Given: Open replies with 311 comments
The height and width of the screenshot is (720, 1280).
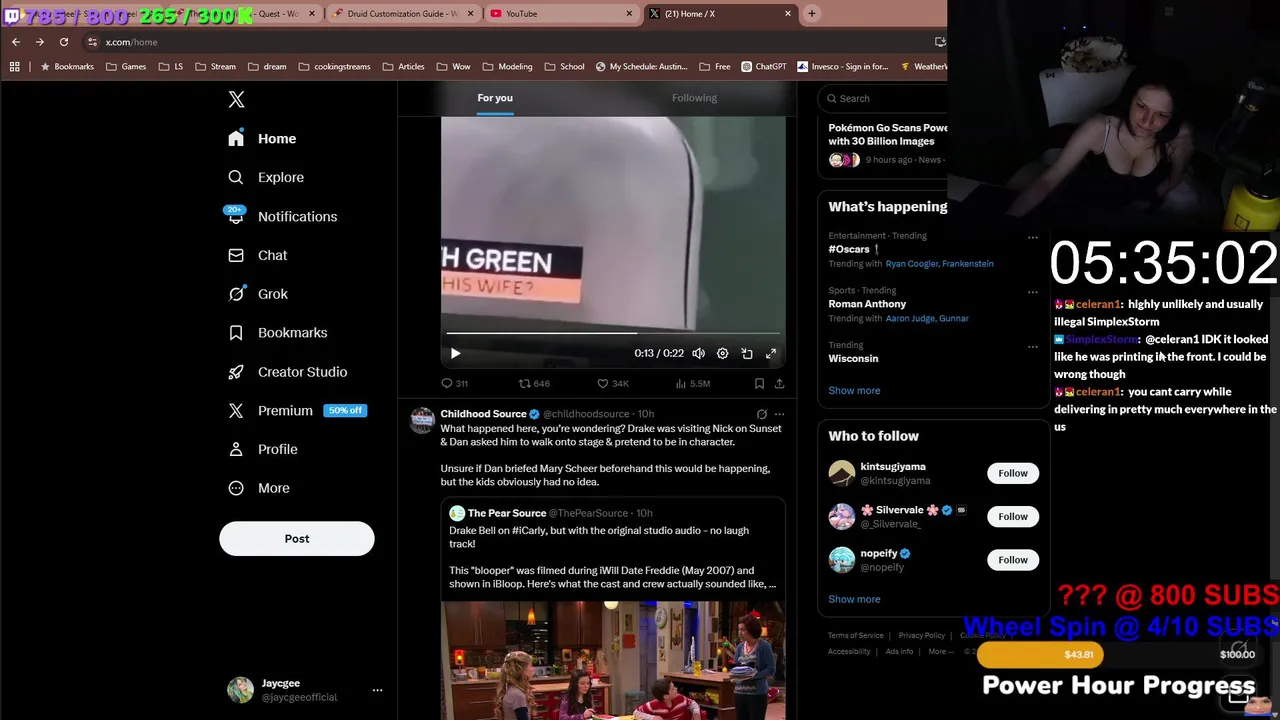Looking at the screenshot, I should (x=455, y=383).
